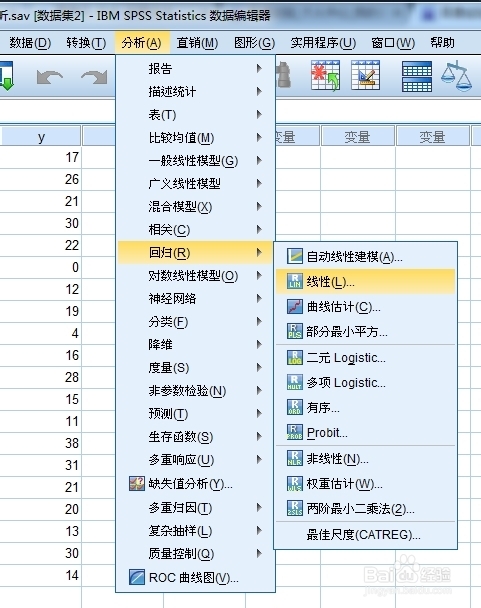Screen dimensions: 481x608
Task: Choose 权重估计(W)... menu entry
Action: (x=365, y=483)
